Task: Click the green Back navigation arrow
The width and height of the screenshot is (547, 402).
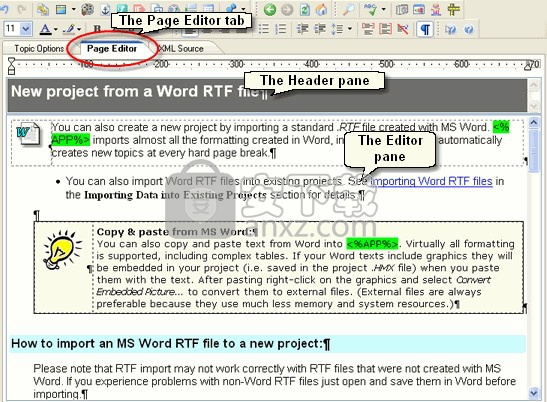Action: pyautogui.click(x=269, y=9)
